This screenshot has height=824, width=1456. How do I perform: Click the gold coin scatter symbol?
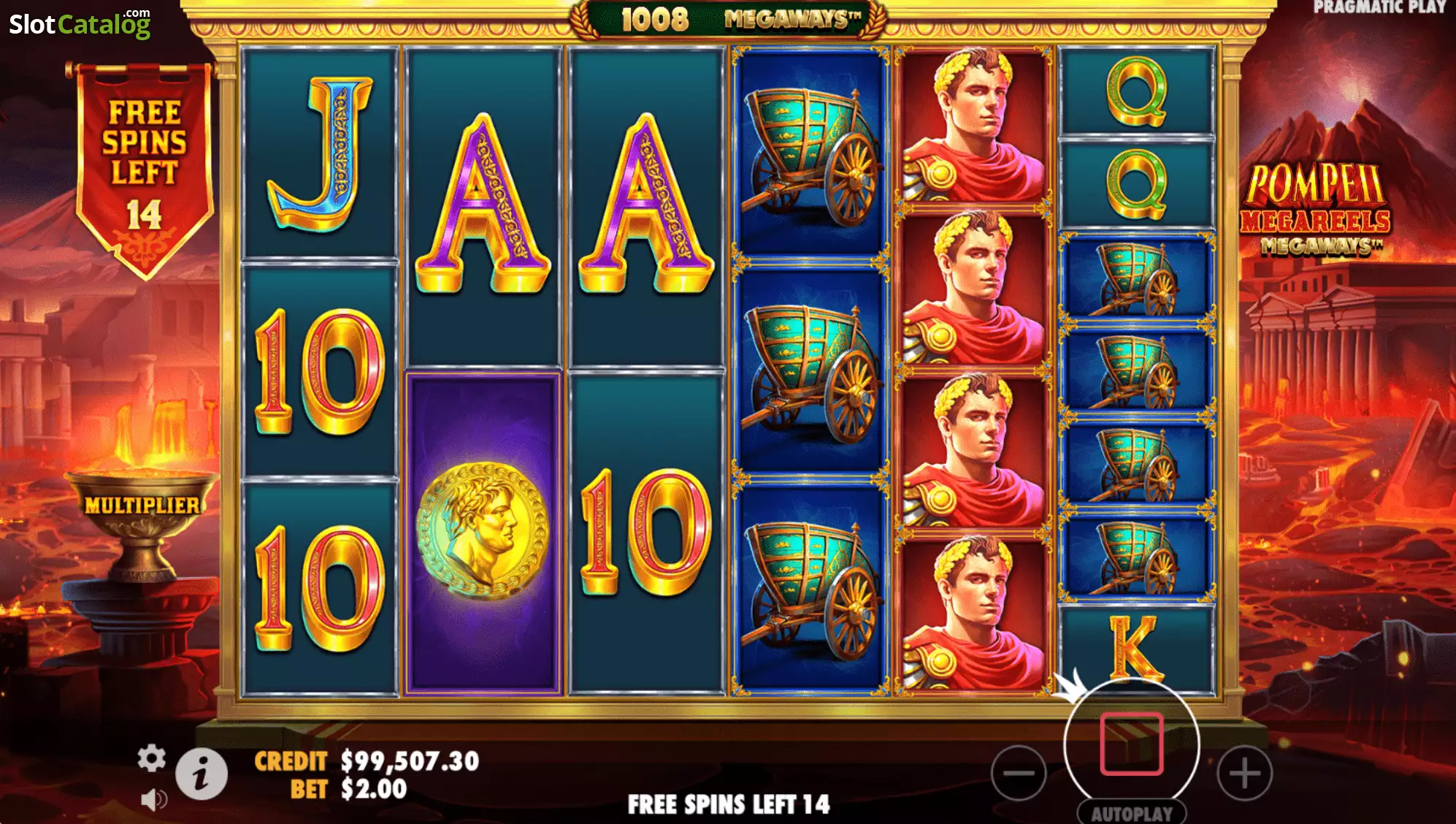pyautogui.click(x=483, y=530)
